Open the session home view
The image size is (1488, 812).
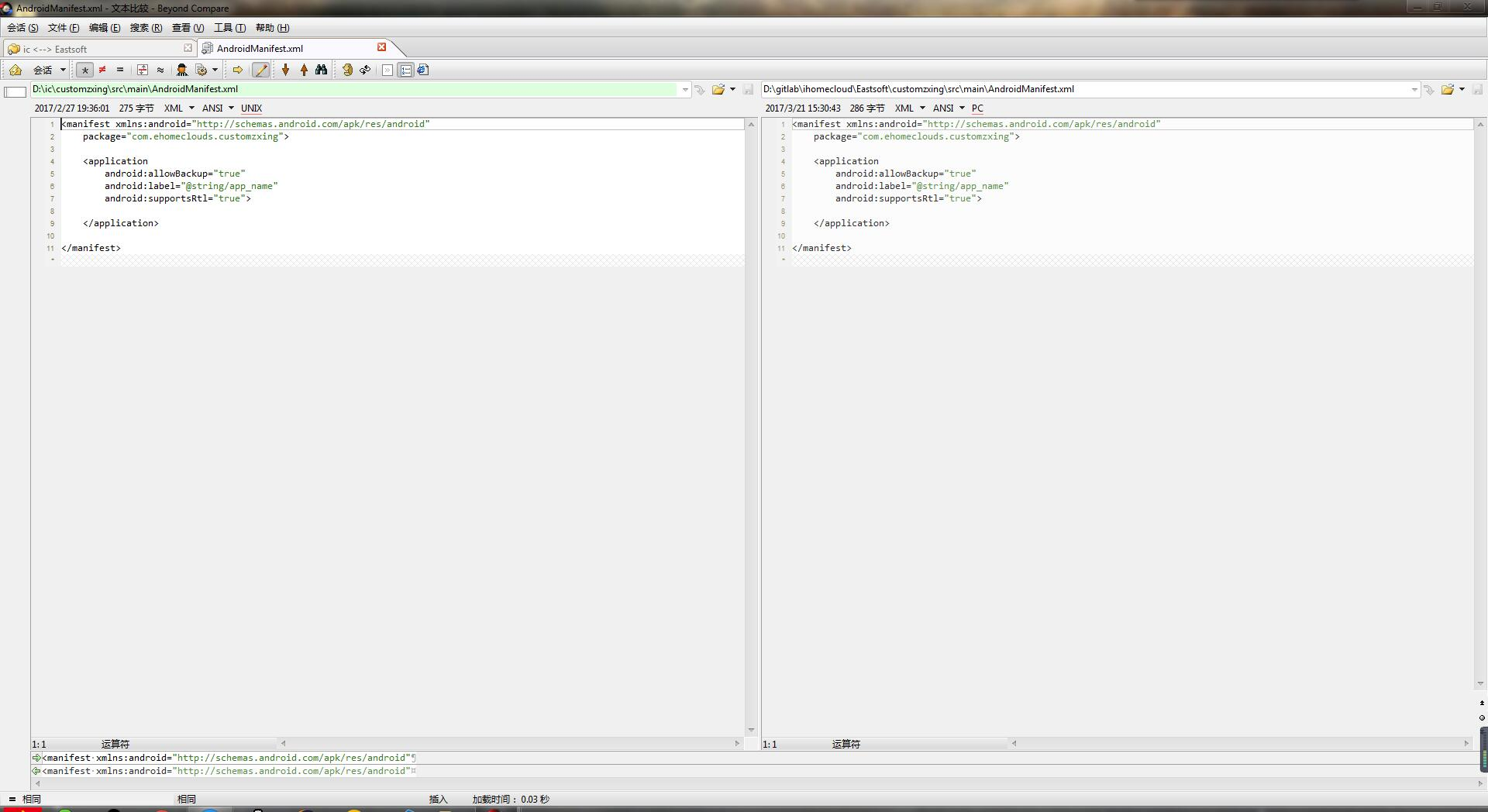[15, 70]
